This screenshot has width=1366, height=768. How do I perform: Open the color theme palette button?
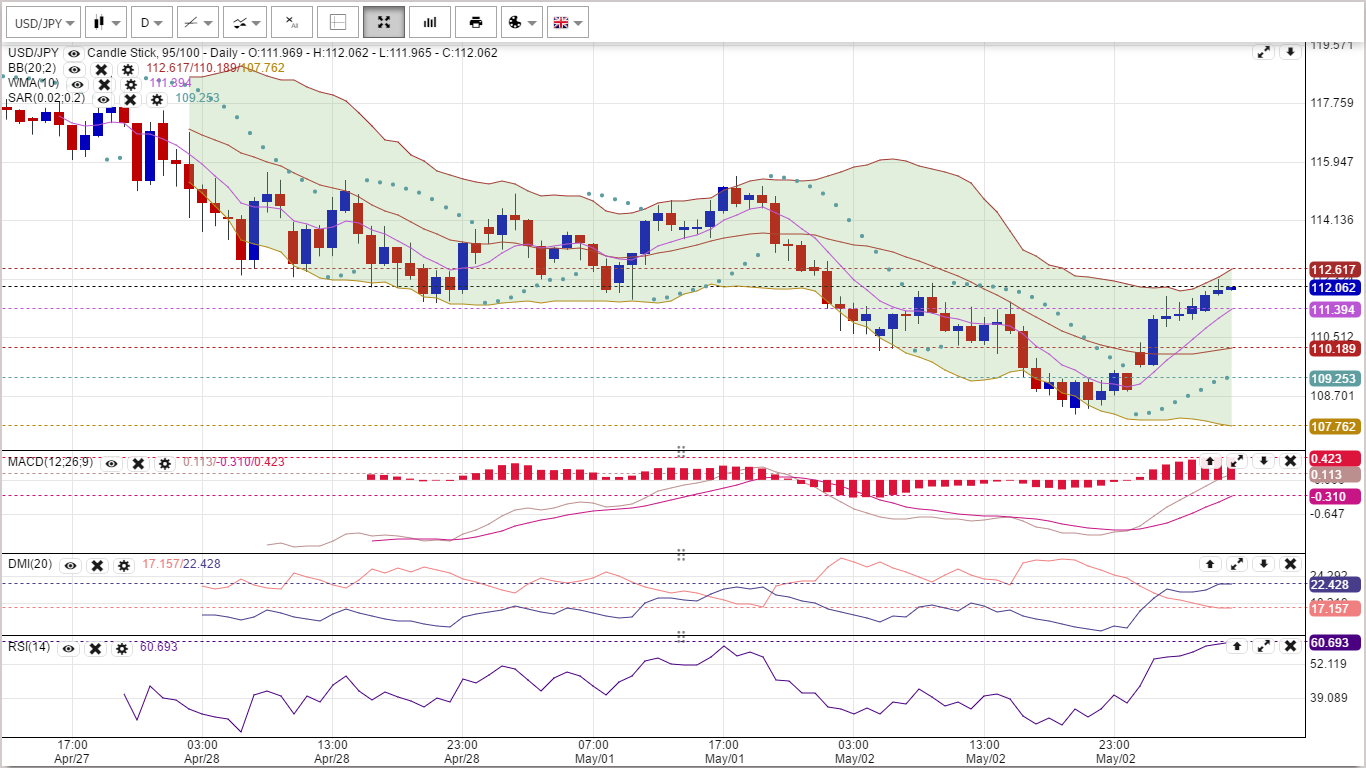coord(521,21)
